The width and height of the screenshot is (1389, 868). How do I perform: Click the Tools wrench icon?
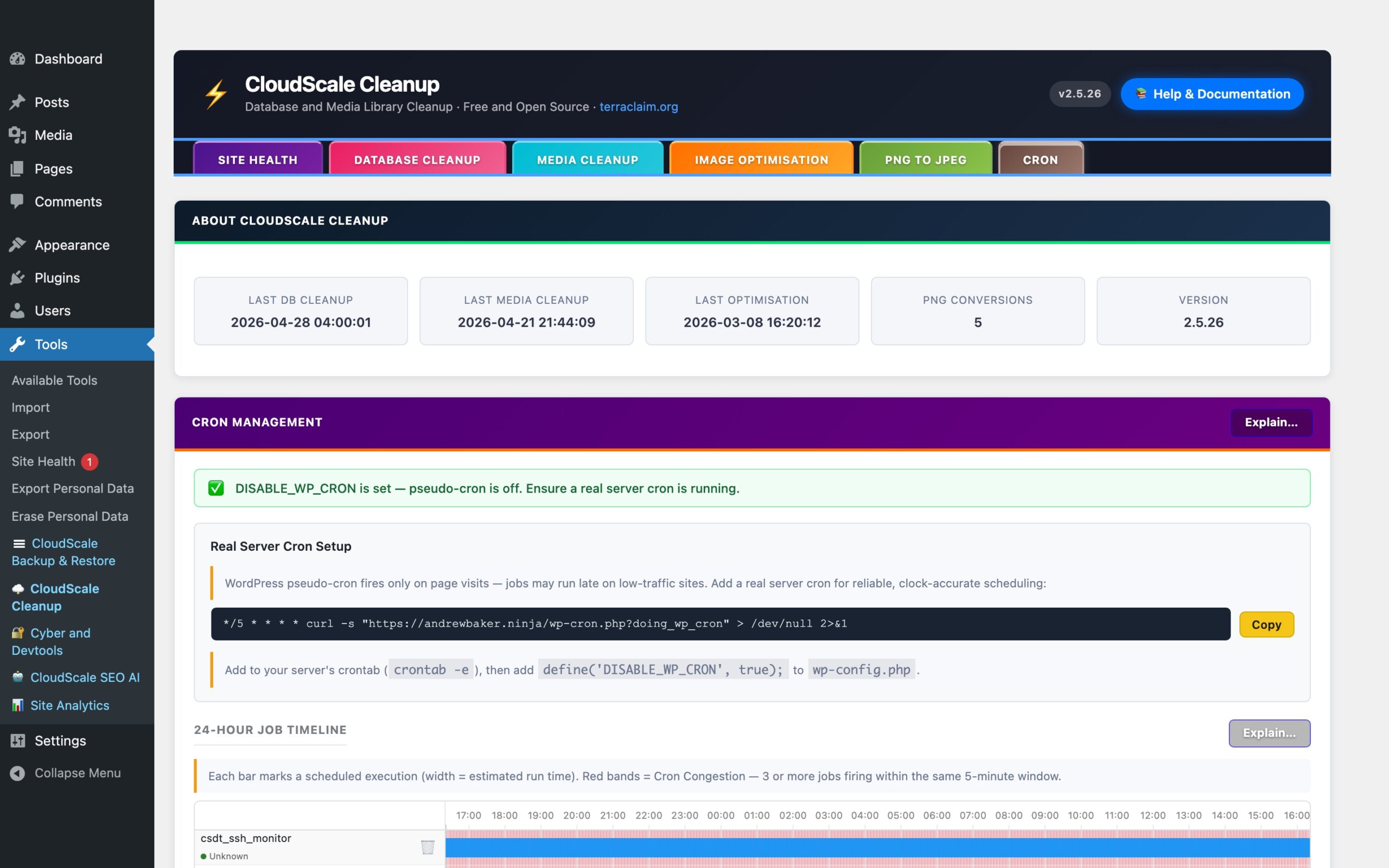(x=18, y=344)
